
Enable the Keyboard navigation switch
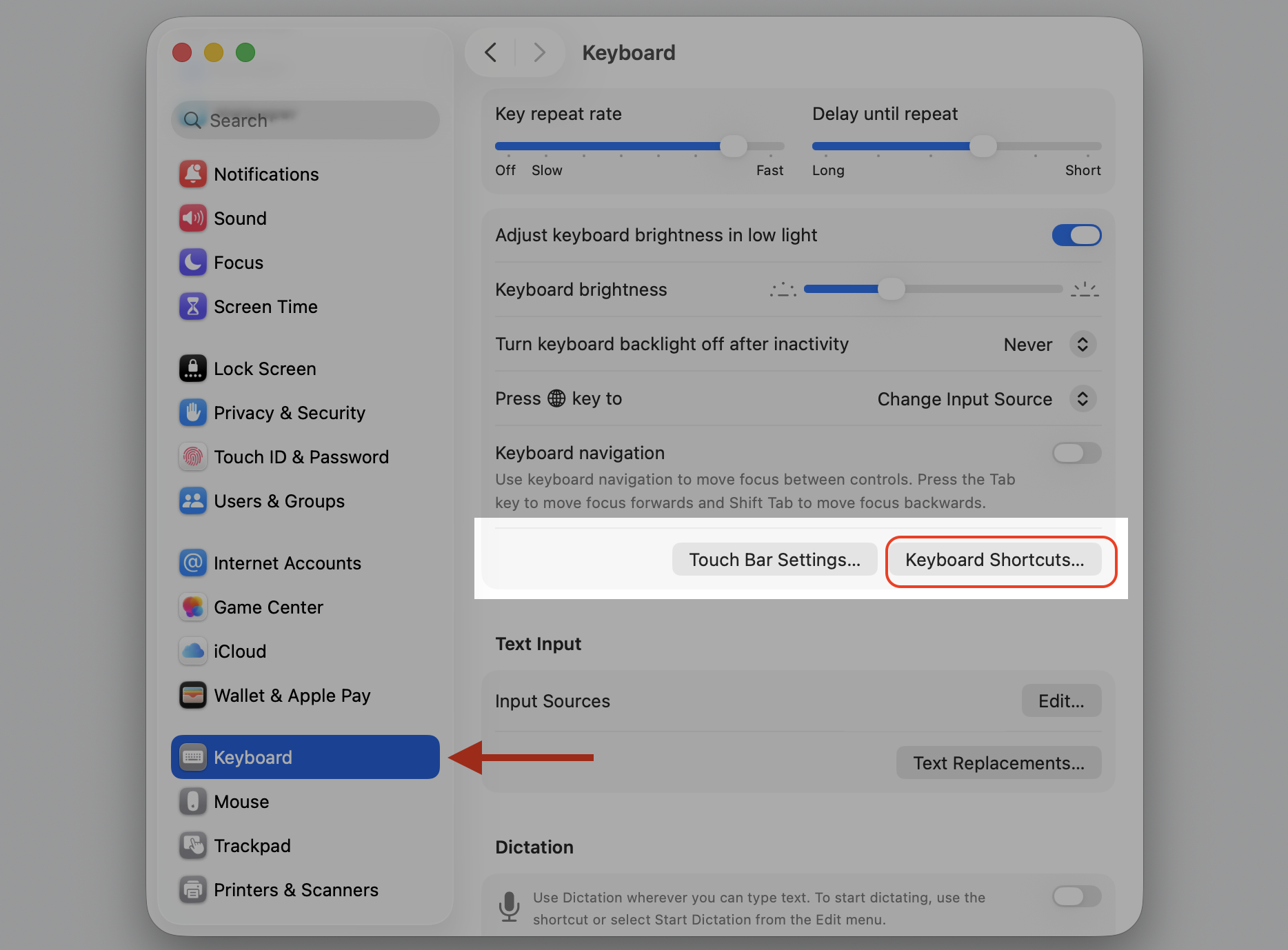[1076, 453]
